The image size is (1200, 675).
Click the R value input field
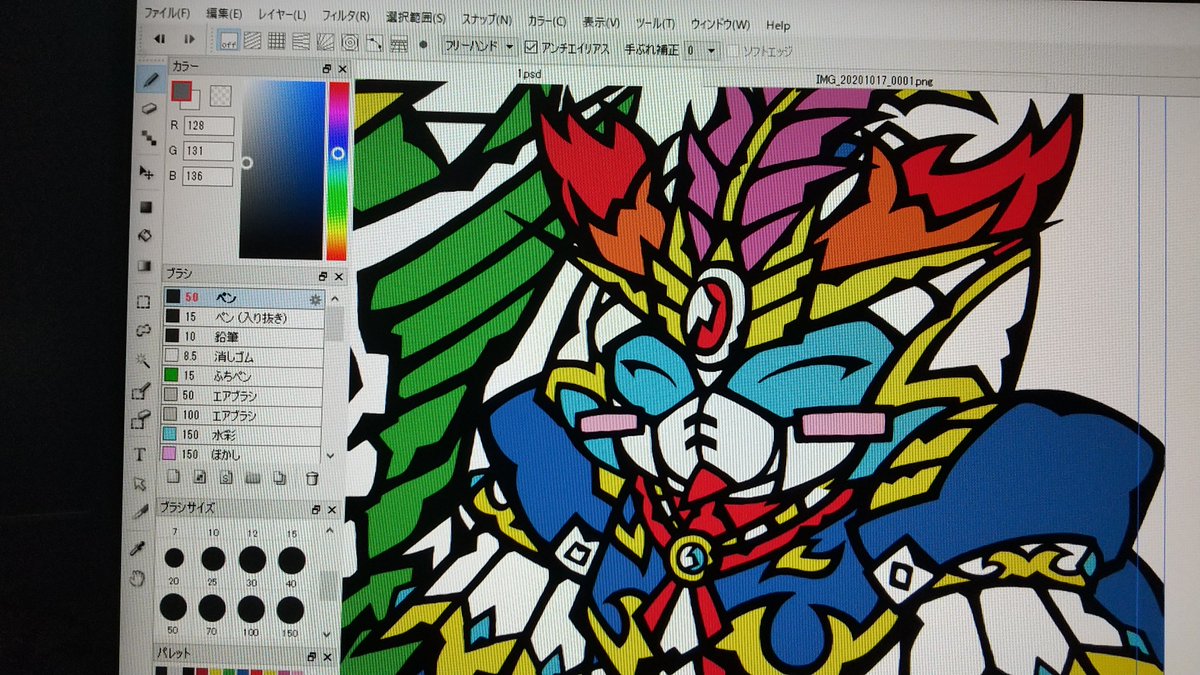click(209, 126)
